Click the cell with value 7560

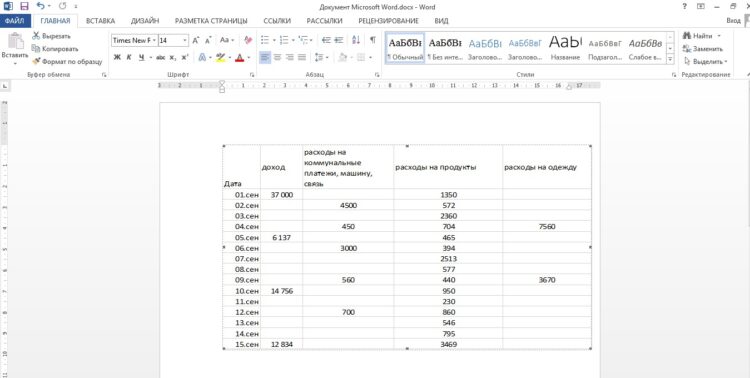click(x=547, y=227)
